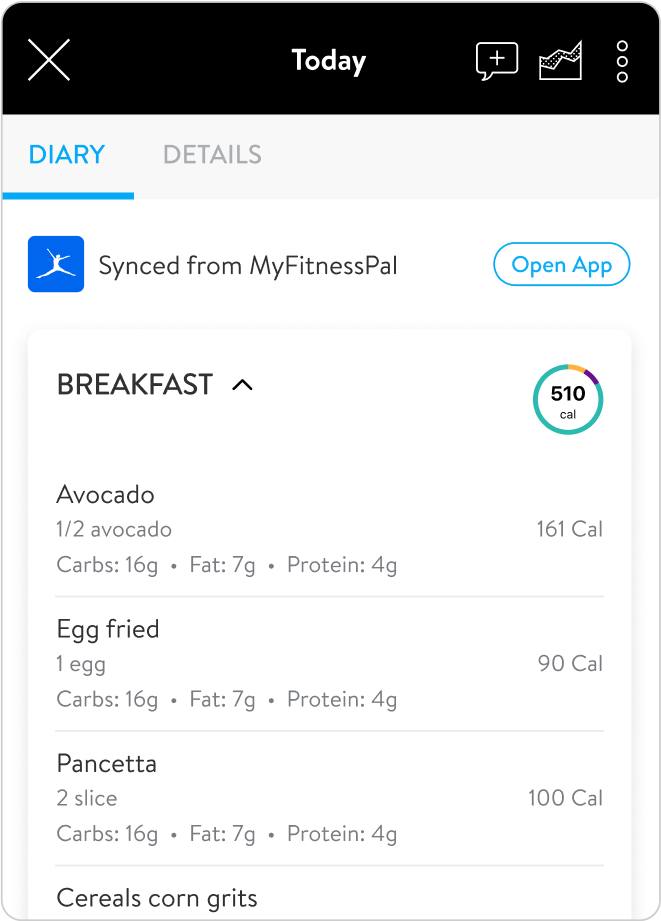
Task: Click the Synced from MyFitnessPal text
Action: pyautogui.click(x=248, y=266)
